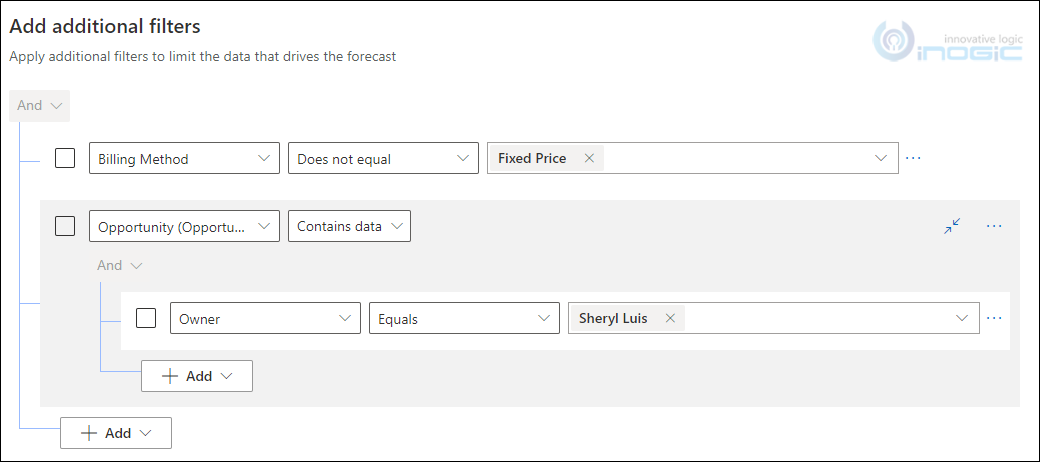Select the Owner row checkbox
This screenshot has height=462, width=1040.
click(146, 318)
